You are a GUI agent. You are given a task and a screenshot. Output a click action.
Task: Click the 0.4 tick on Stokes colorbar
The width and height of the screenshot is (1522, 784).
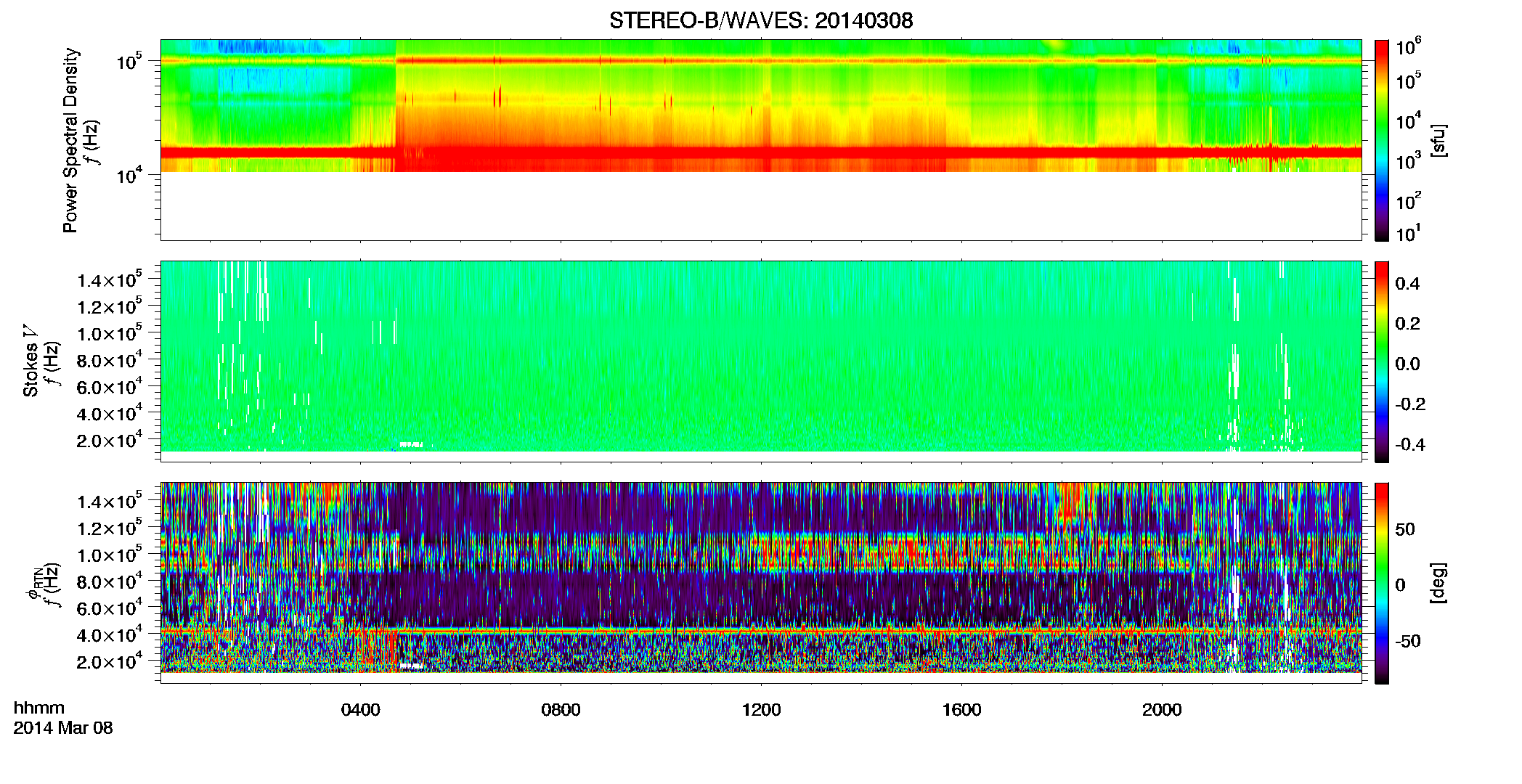click(x=1407, y=284)
